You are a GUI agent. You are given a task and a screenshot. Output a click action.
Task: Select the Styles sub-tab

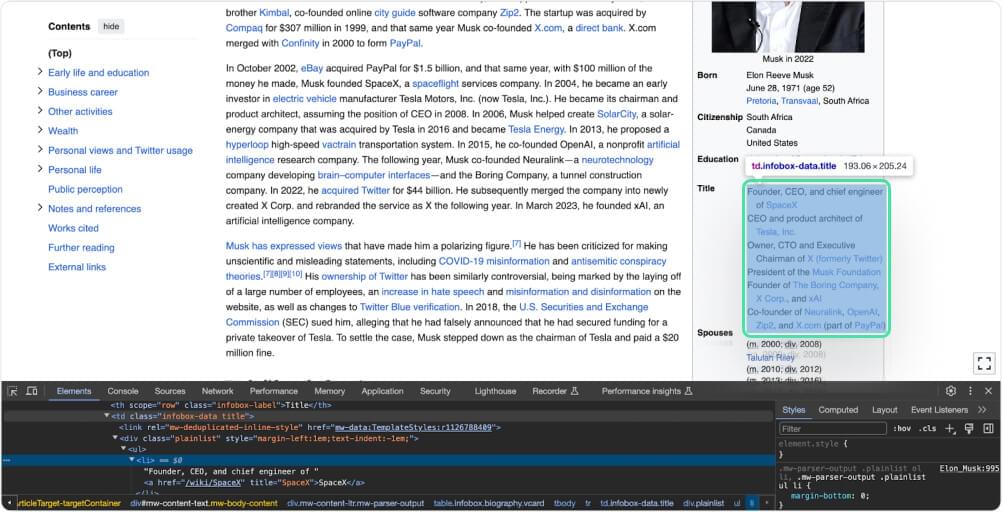pos(794,410)
